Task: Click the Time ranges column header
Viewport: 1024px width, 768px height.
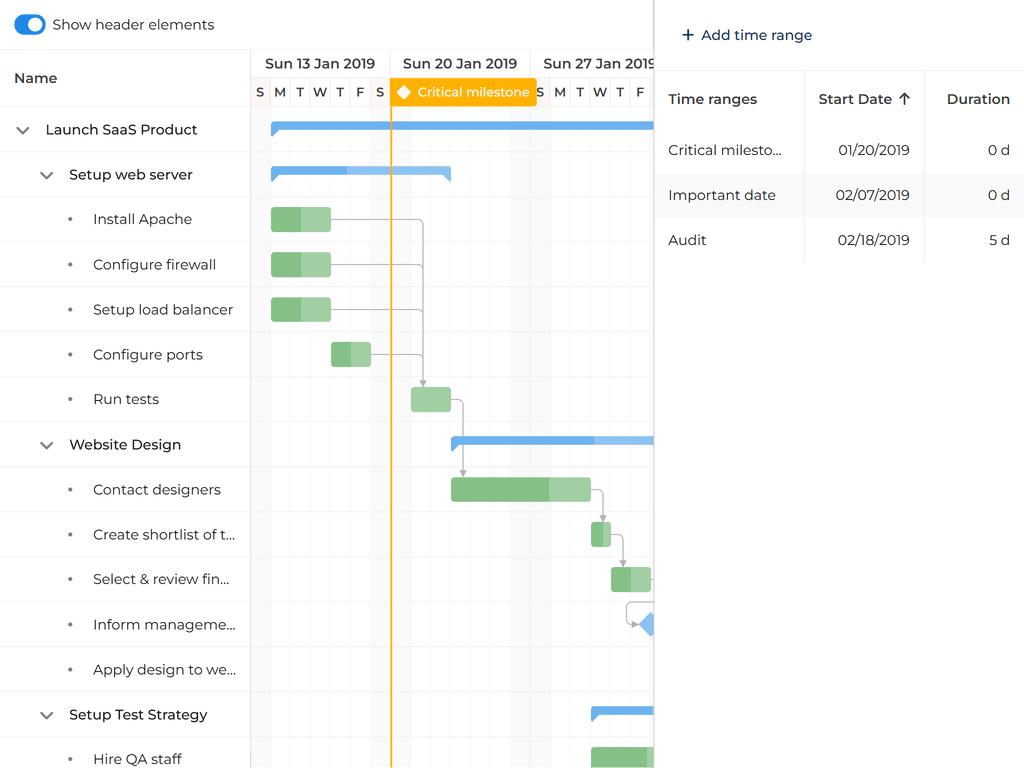Action: [x=712, y=99]
